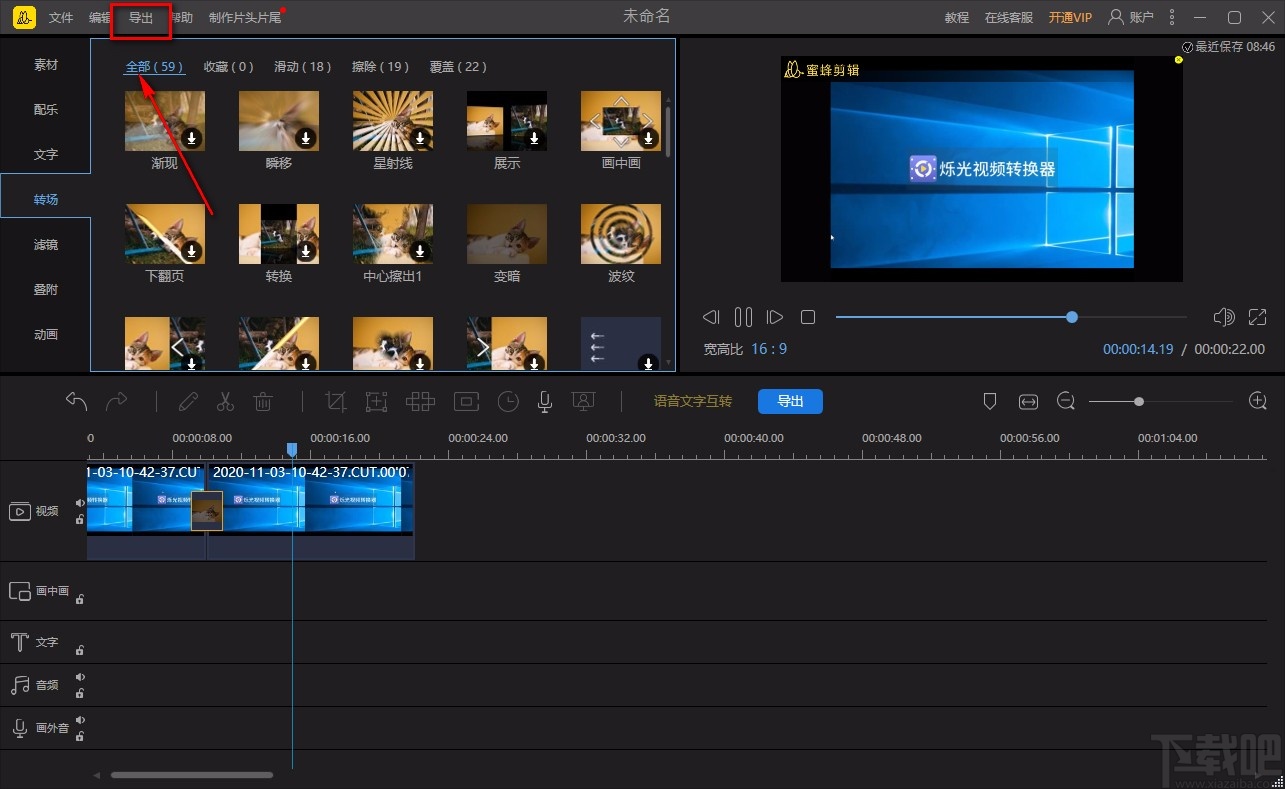
Task: Click the undo arrow in the timeline toolbar
Action: coord(76,401)
